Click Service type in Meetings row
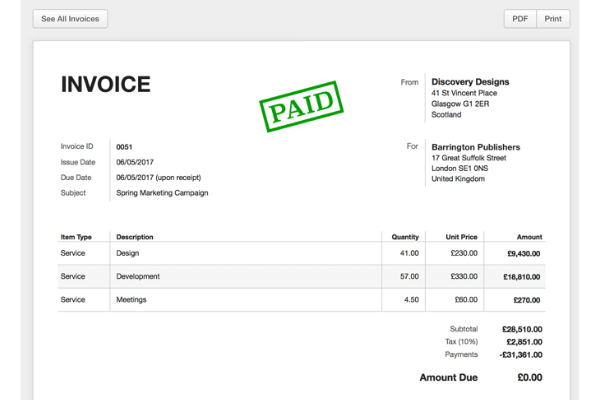This screenshot has height=400, width=600. [73, 300]
